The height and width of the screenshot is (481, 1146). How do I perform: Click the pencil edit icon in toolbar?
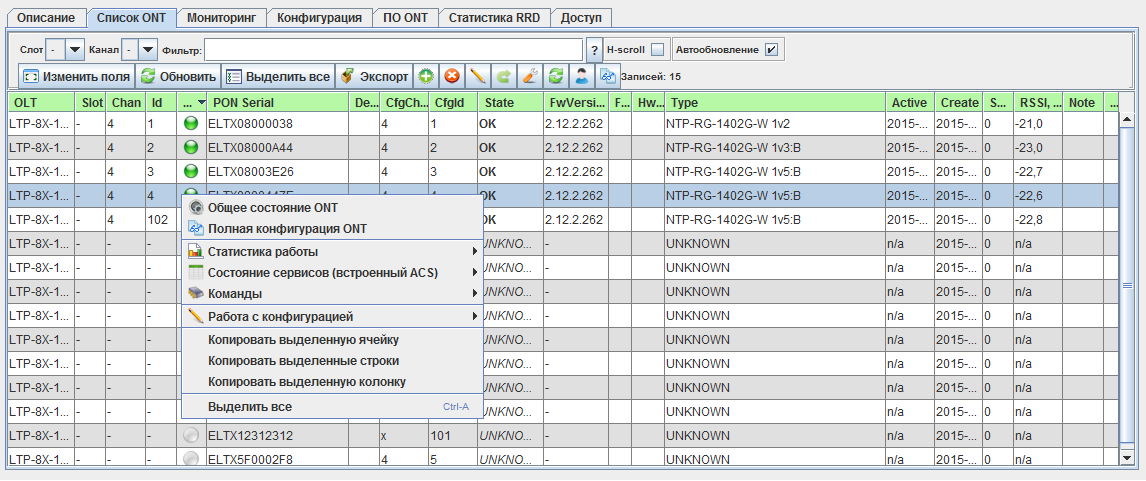tap(478, 76)
